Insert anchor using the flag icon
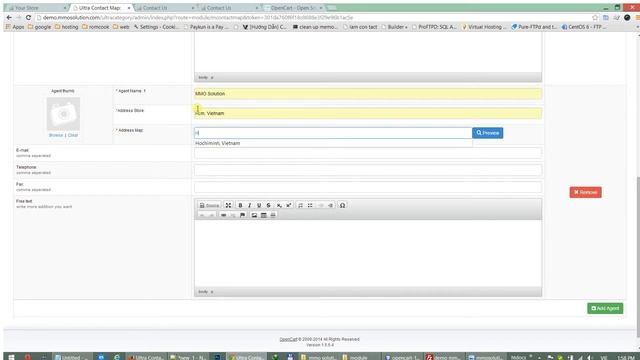This screenshot has width=640, height=360. 242,215
